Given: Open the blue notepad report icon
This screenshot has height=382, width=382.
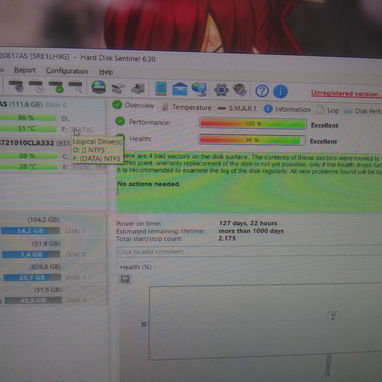Looking at the screenshot, I should point(161,88).
